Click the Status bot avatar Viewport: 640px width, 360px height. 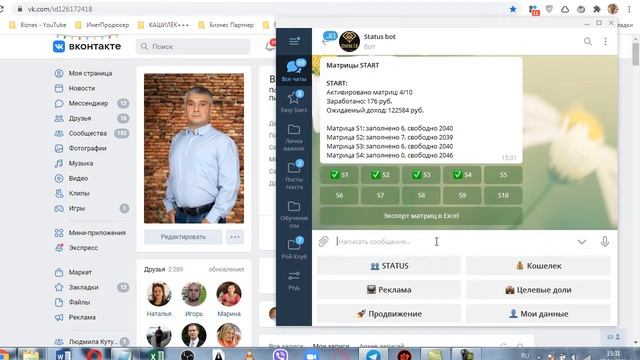click(x=349, y=41)
